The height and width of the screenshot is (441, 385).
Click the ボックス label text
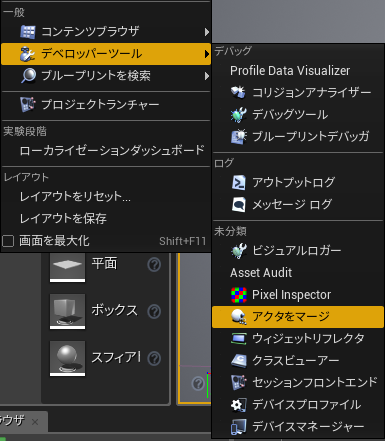click(x=115, y=310)
